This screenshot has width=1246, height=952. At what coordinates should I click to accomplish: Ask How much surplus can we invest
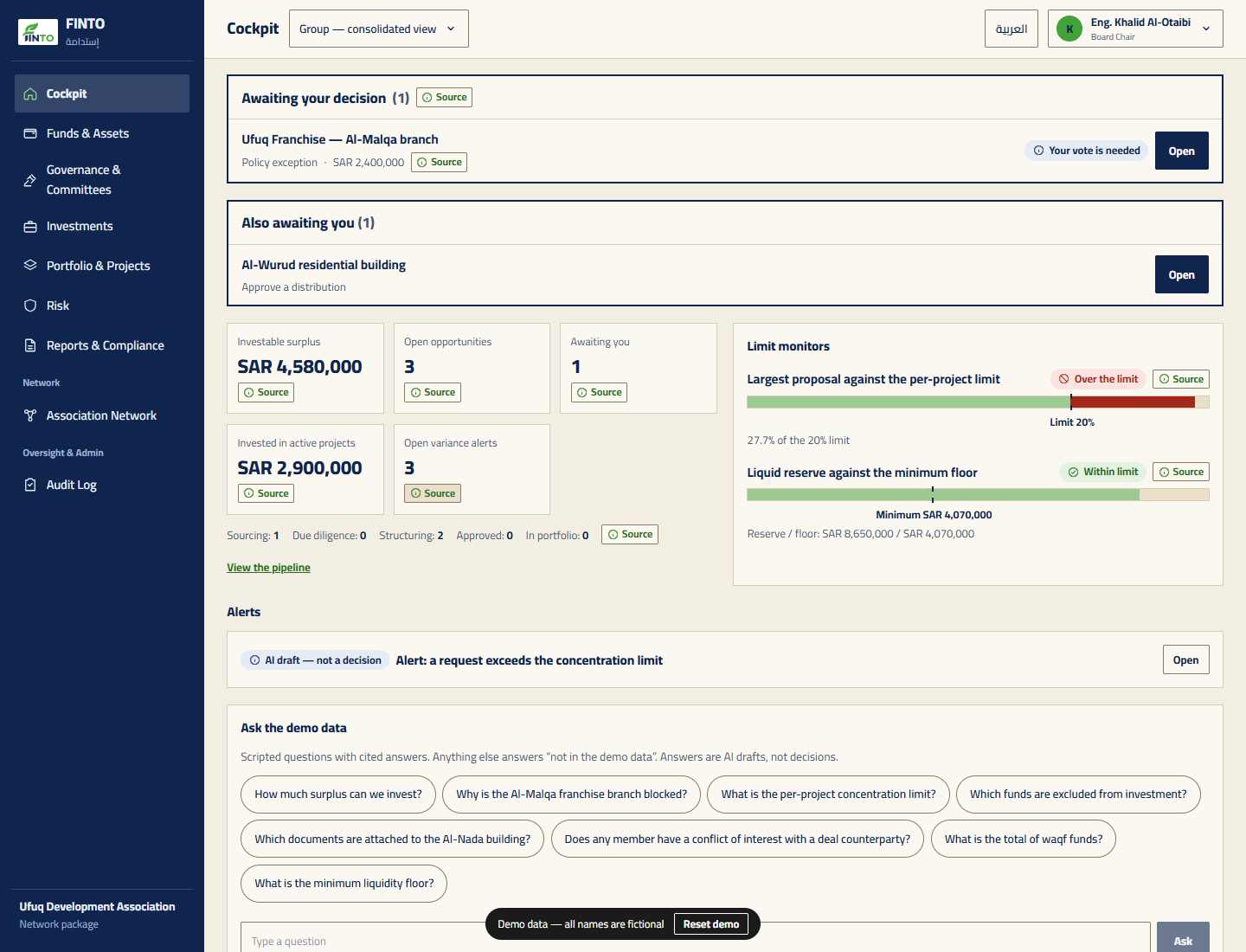pos(338,794)
